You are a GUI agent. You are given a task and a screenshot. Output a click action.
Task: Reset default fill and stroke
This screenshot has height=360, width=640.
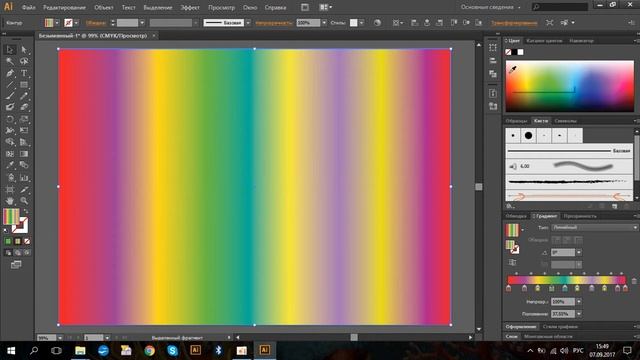[6, 231]
